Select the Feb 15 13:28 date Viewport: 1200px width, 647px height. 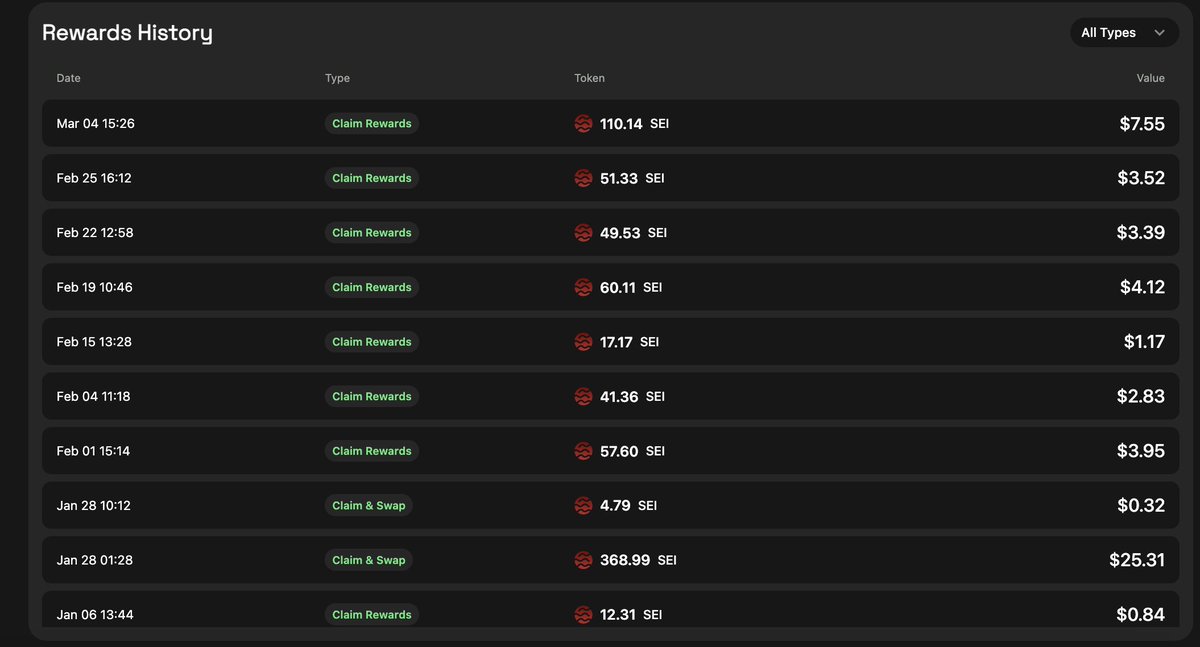click(x=94, y=342)
